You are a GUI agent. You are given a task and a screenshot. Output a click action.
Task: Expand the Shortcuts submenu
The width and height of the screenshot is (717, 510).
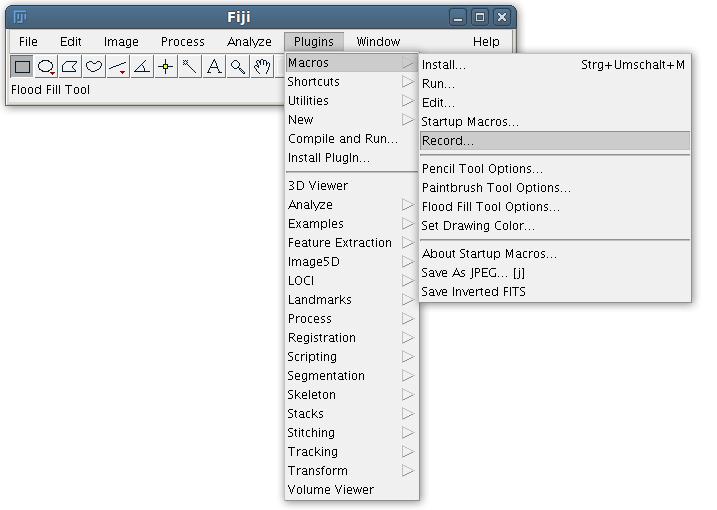tap(351, 82)
